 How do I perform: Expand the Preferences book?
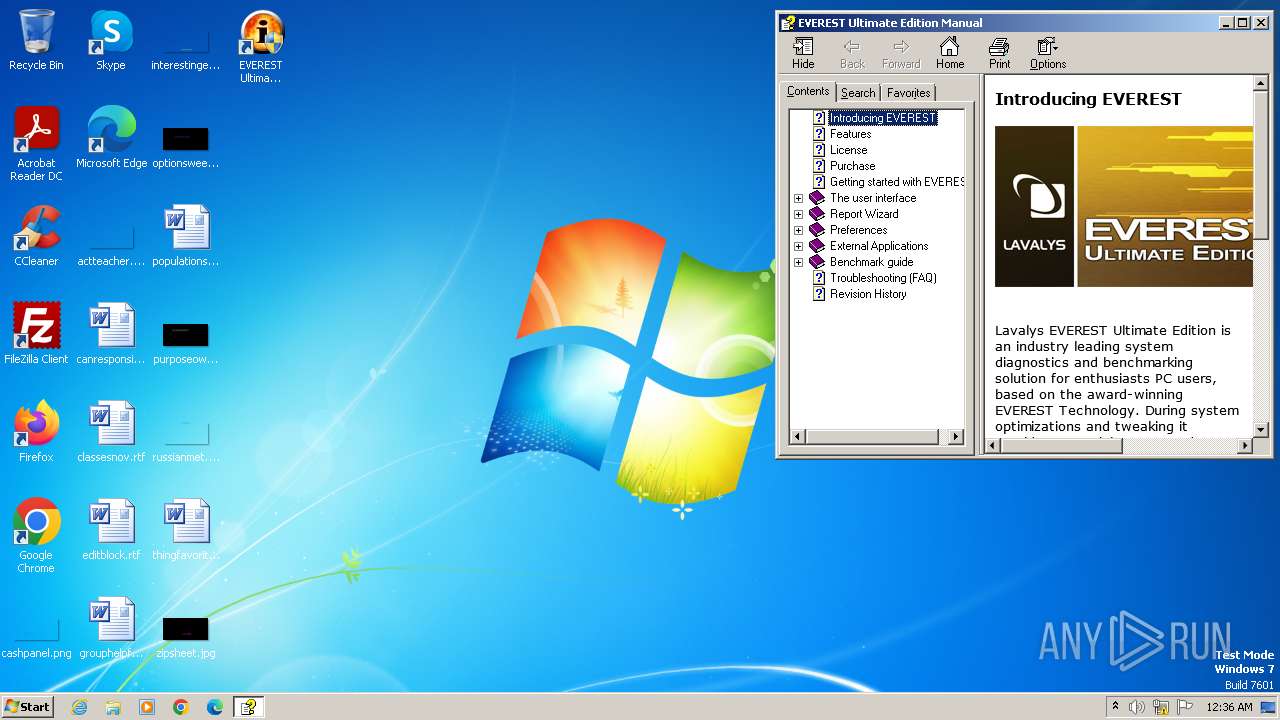coord(799,230)
